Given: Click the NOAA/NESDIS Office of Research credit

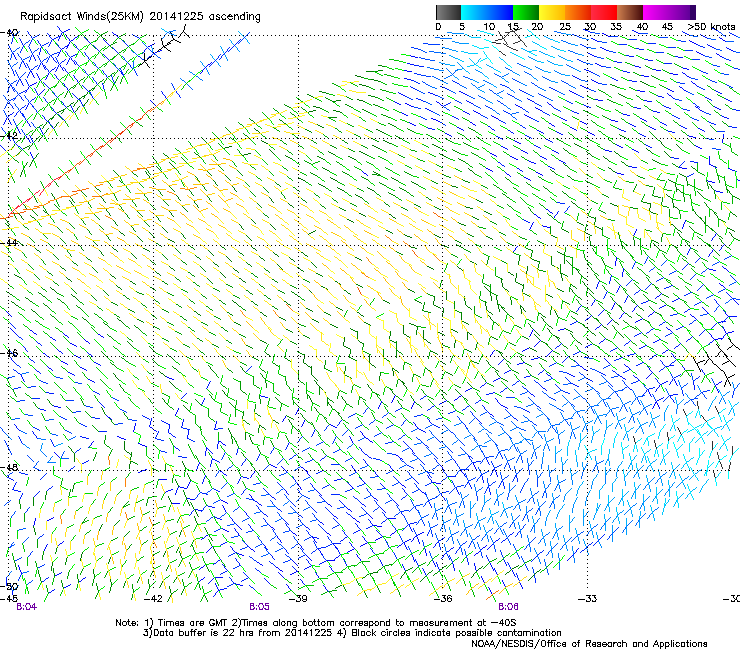Looking at the screenshot, I should point(589,644).
